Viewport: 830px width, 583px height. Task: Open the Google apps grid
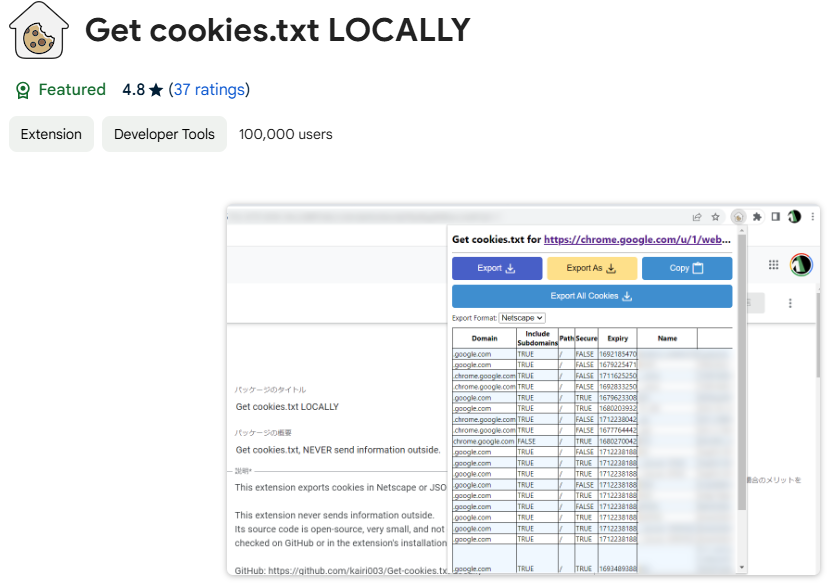point(773,265)
